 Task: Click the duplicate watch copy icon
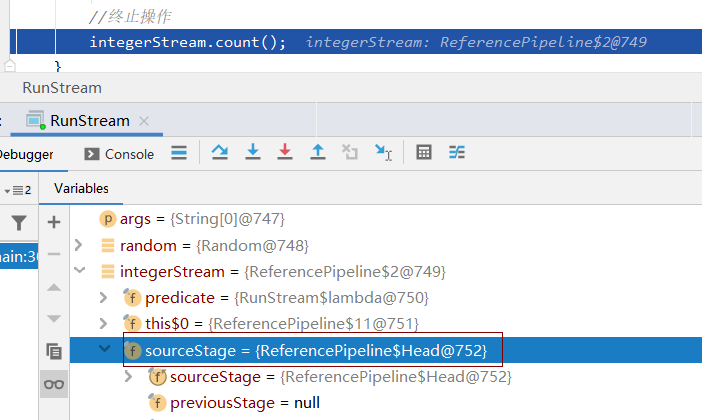(54, 351)
